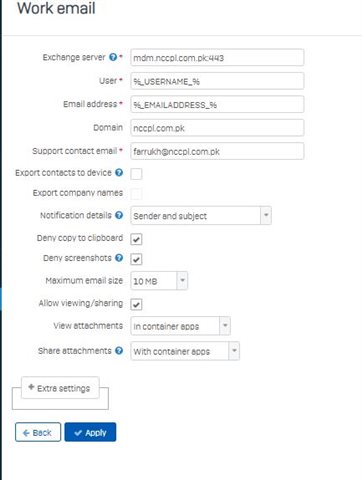Go back using the Back button
The height and width of the screenshot is (480, 362).
point(38,432)
